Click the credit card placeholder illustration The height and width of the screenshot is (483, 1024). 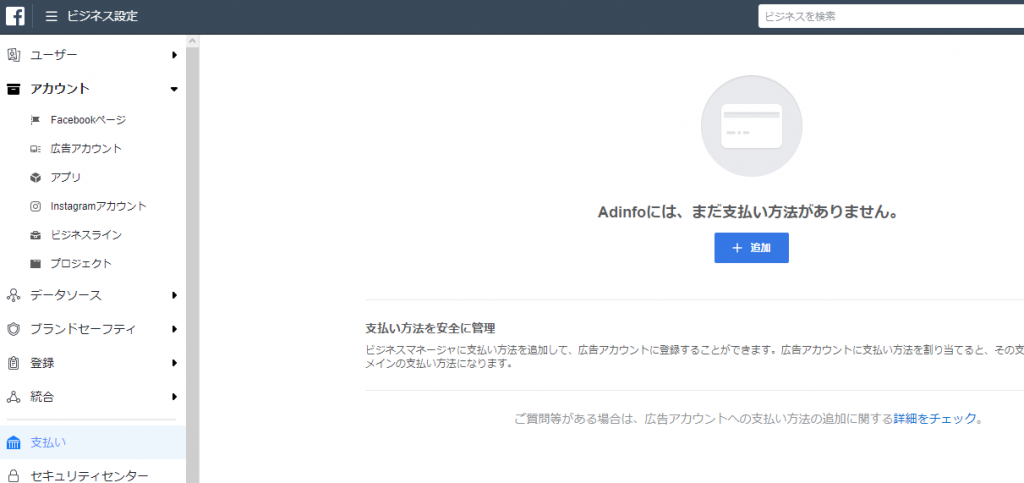click(x=752, y=126)
